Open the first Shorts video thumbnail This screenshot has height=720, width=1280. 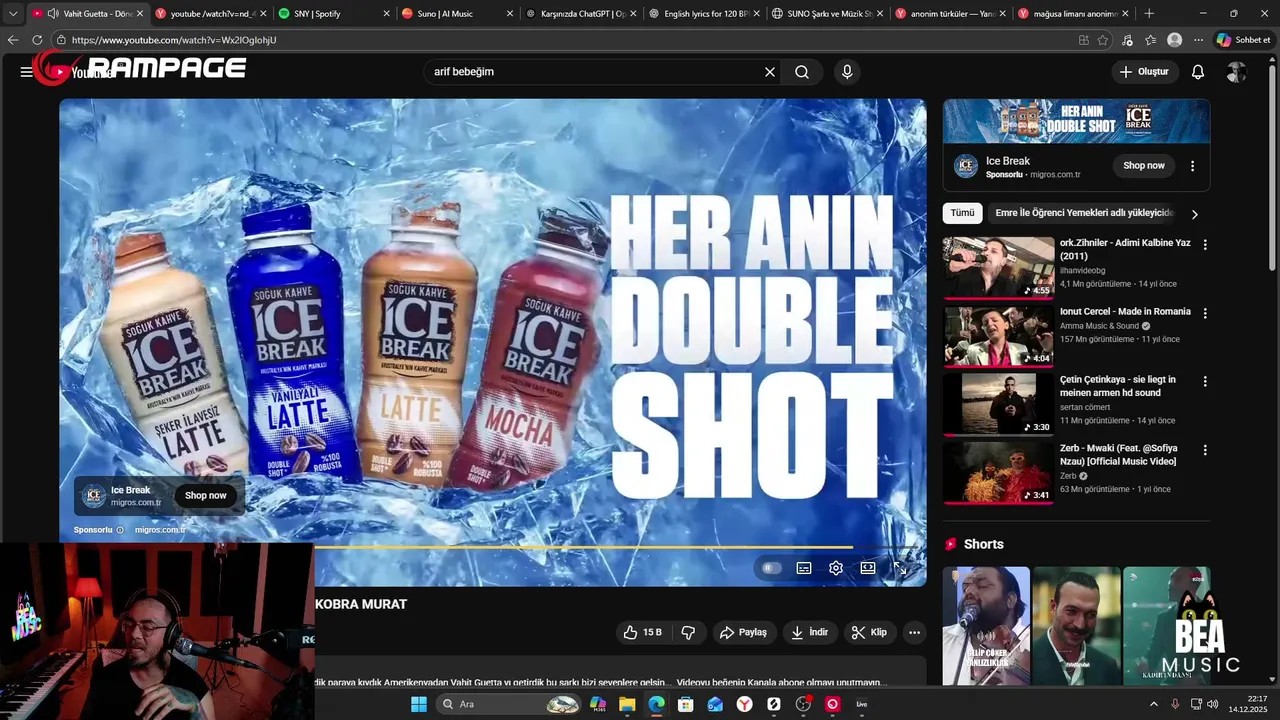[986, 626]
